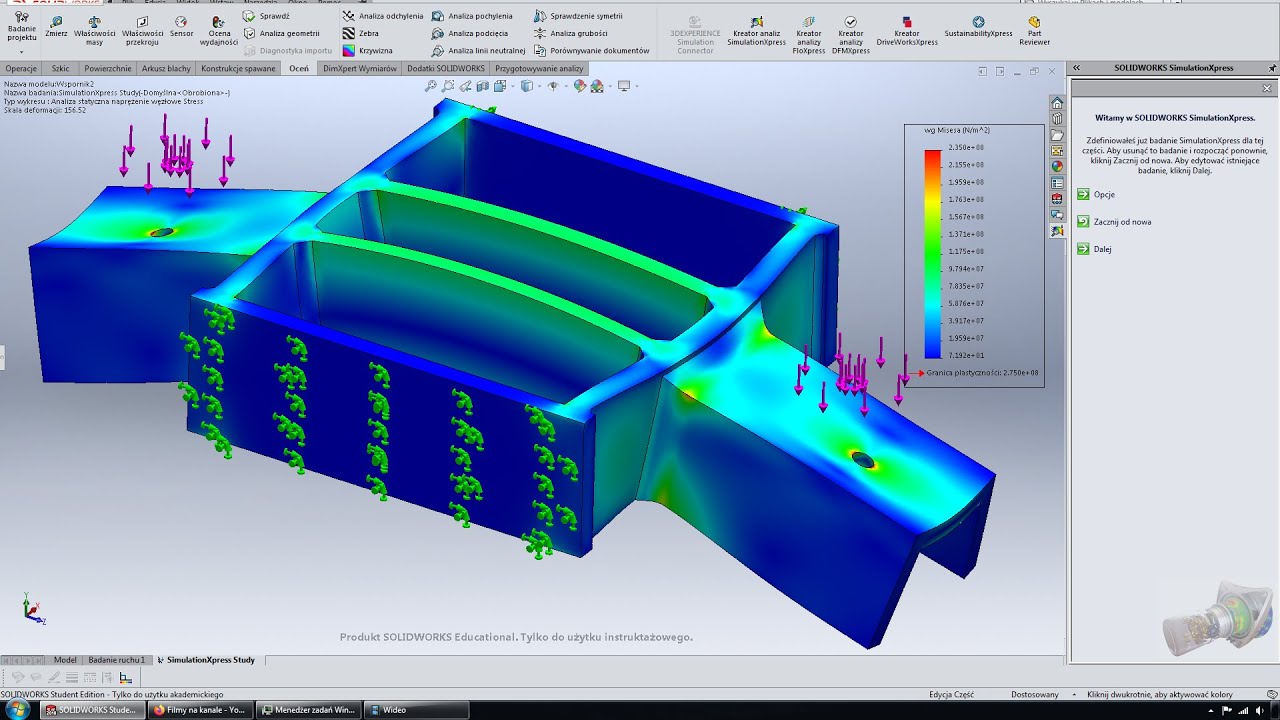Click Zacznij od nowa button

1114,222
